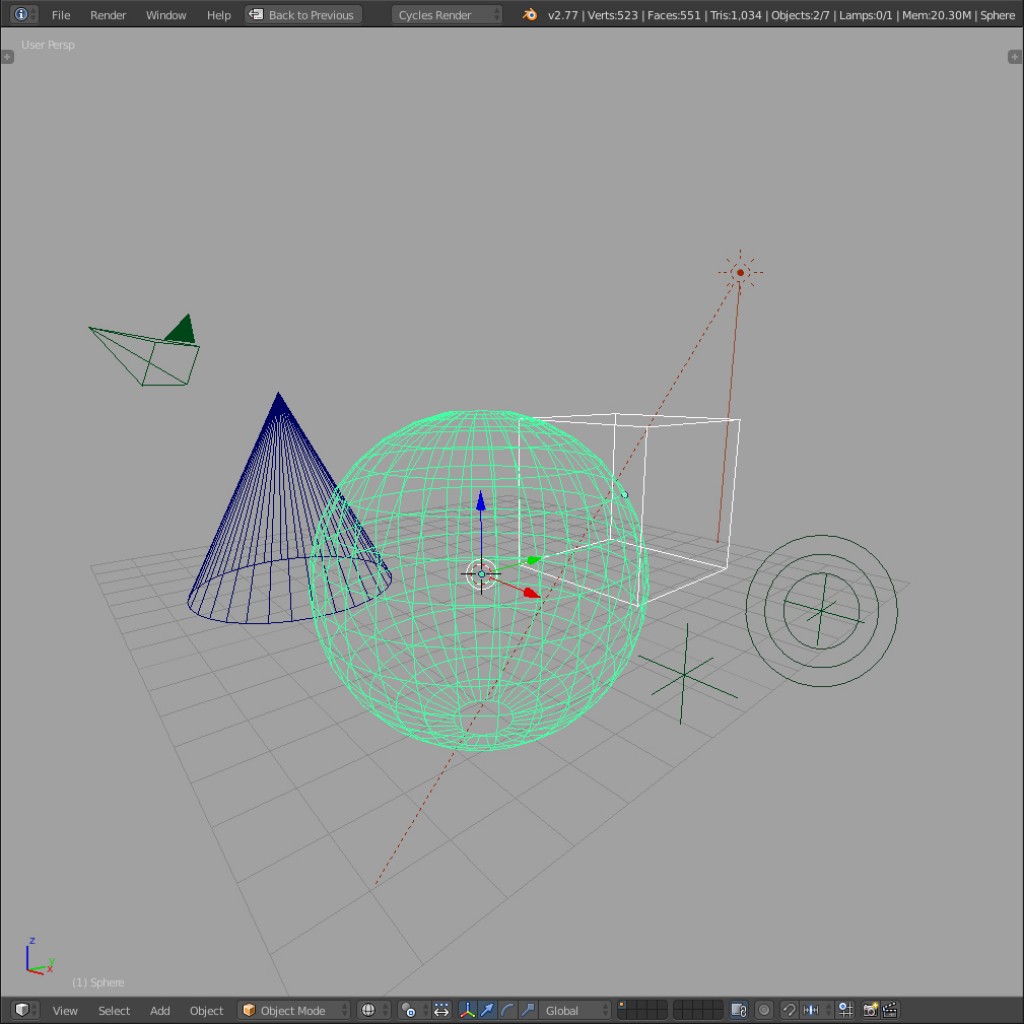Image resolution: width=1024 pixels, height=1024 pixels.
Task: Click the OpenGL render camera icon
Action: pyautogui.click(x=871, y=1011)
